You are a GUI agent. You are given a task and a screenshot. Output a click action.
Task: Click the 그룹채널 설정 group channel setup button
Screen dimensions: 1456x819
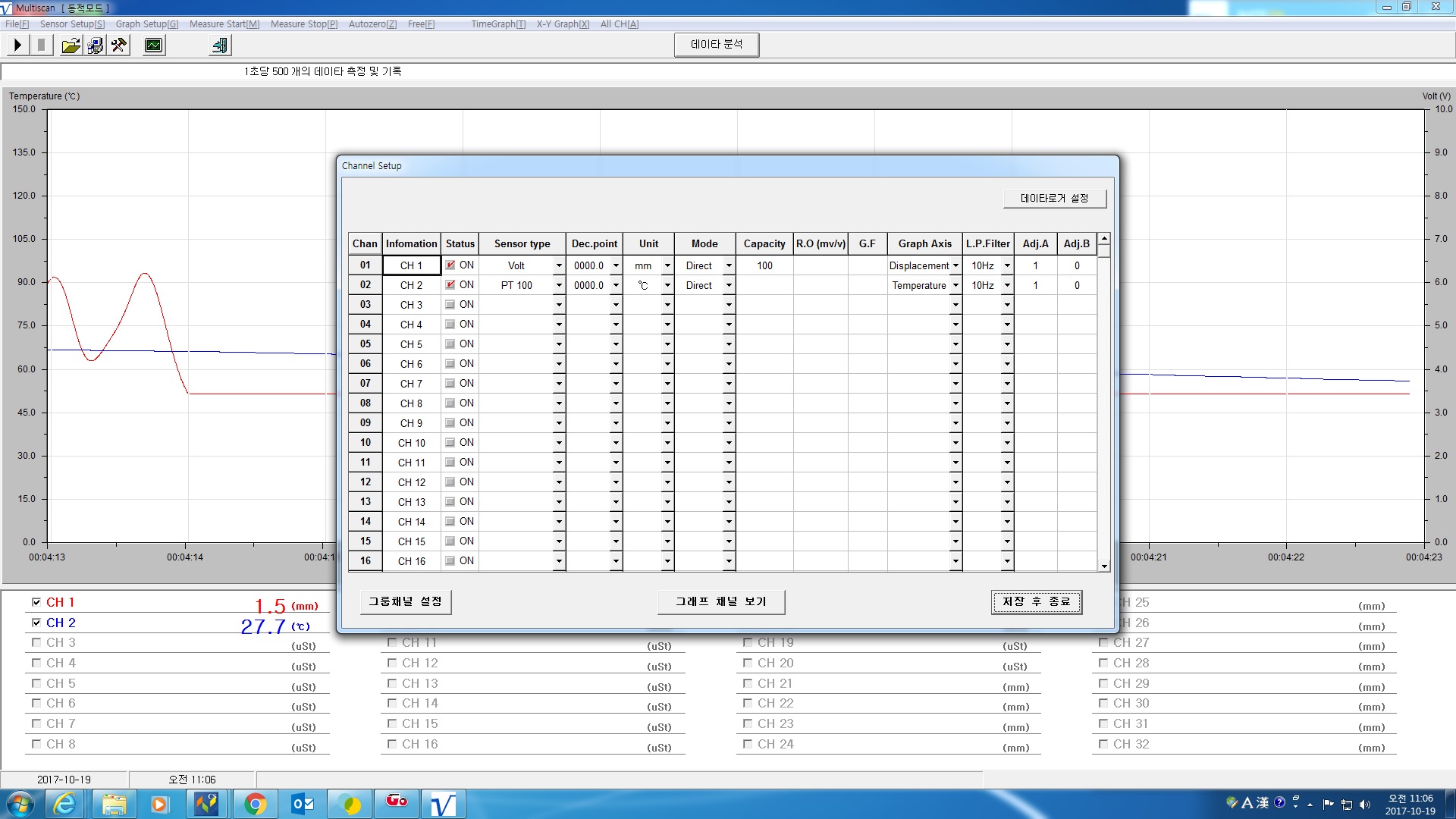405,602
